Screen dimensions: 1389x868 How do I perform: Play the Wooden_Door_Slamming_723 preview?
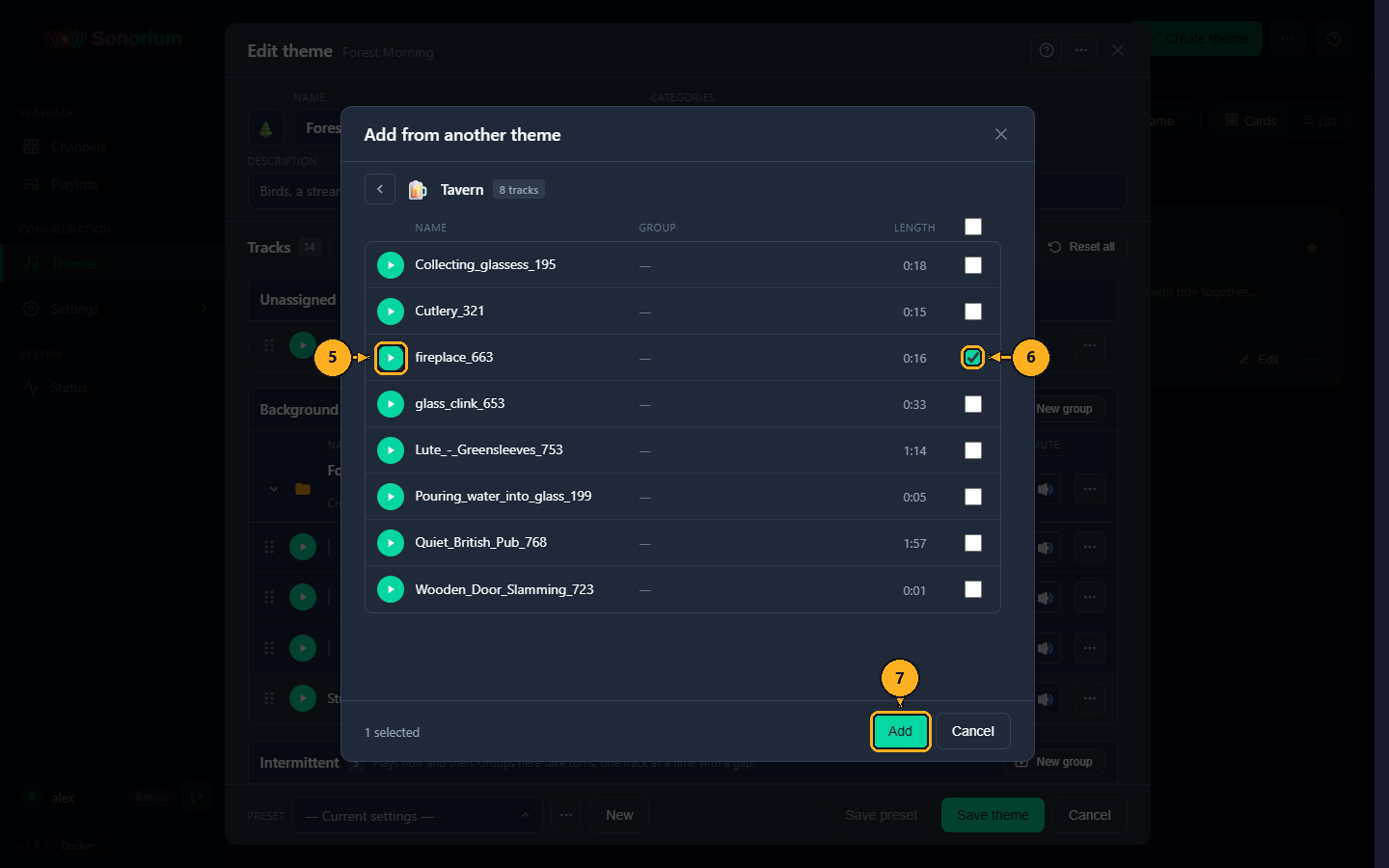(391, 589)
